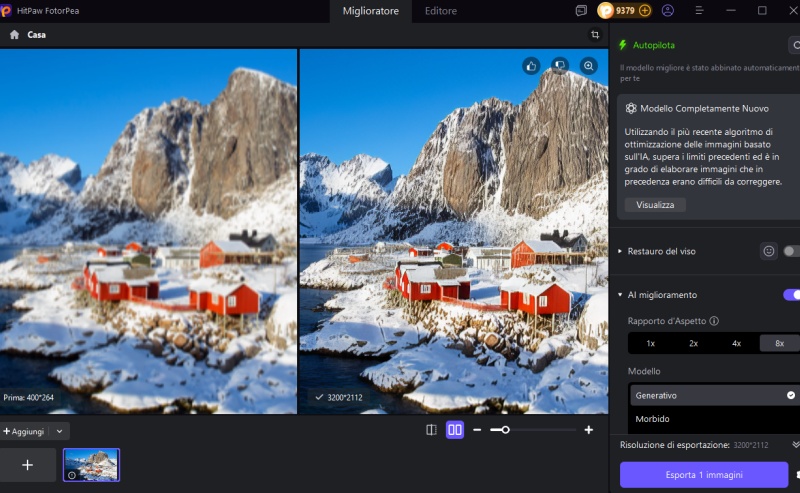Open the magnifier zoom icon on preview

pyautogui.click(x=588, y=66)
